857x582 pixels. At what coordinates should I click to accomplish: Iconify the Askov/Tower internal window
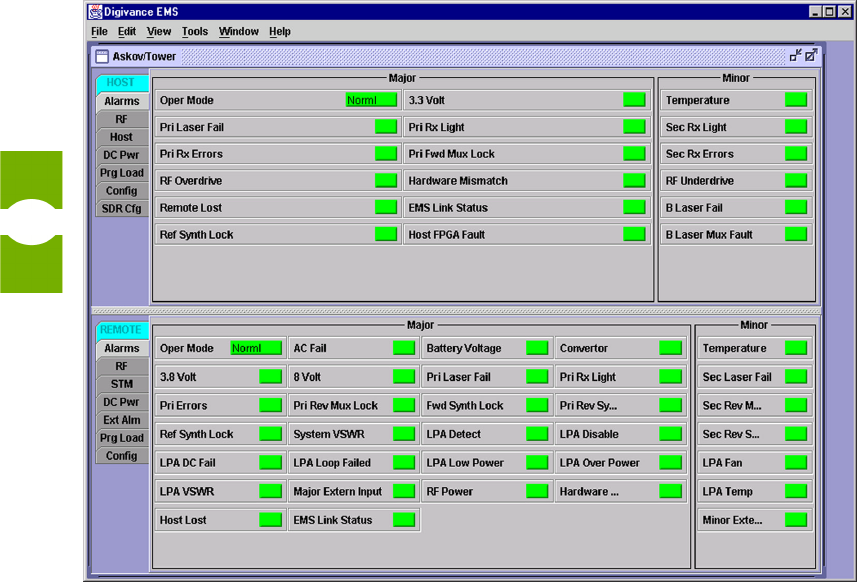tap(795, 55)
